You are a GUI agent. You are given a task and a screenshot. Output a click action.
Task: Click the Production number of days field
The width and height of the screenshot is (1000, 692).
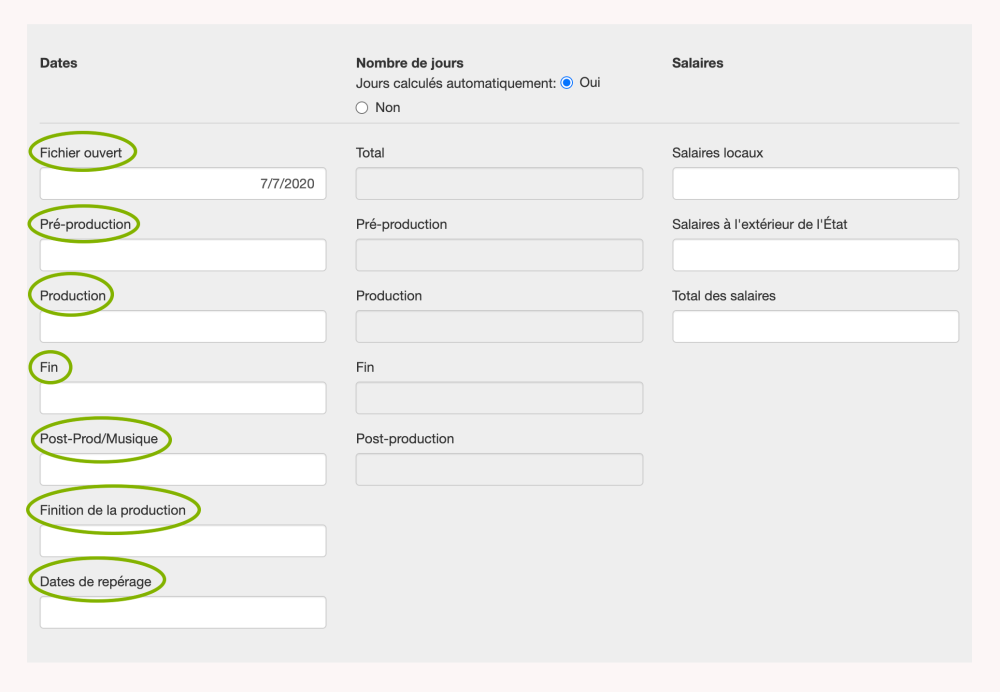coord(499,327)
